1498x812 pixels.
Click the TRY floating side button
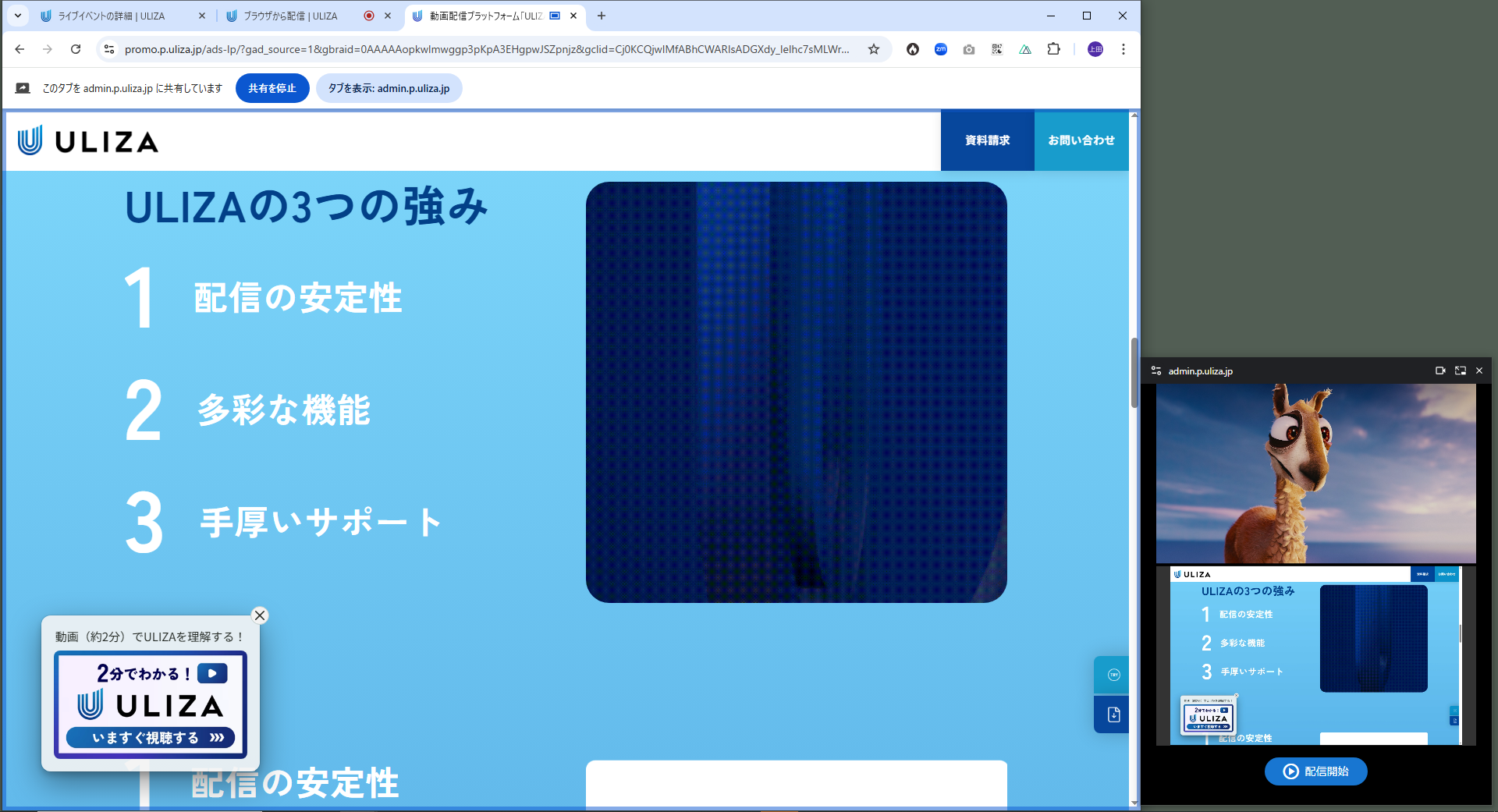click(1113, 675)
